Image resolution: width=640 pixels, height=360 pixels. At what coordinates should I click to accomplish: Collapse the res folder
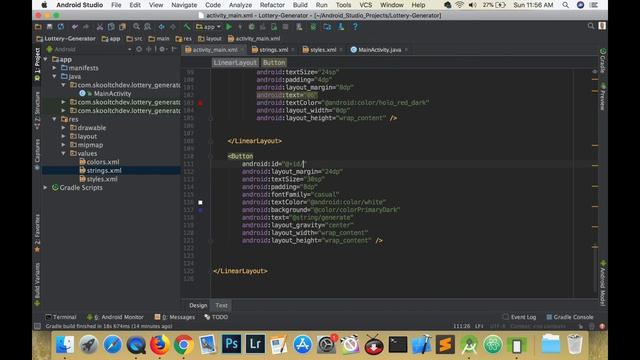click(x=54, y=119)
